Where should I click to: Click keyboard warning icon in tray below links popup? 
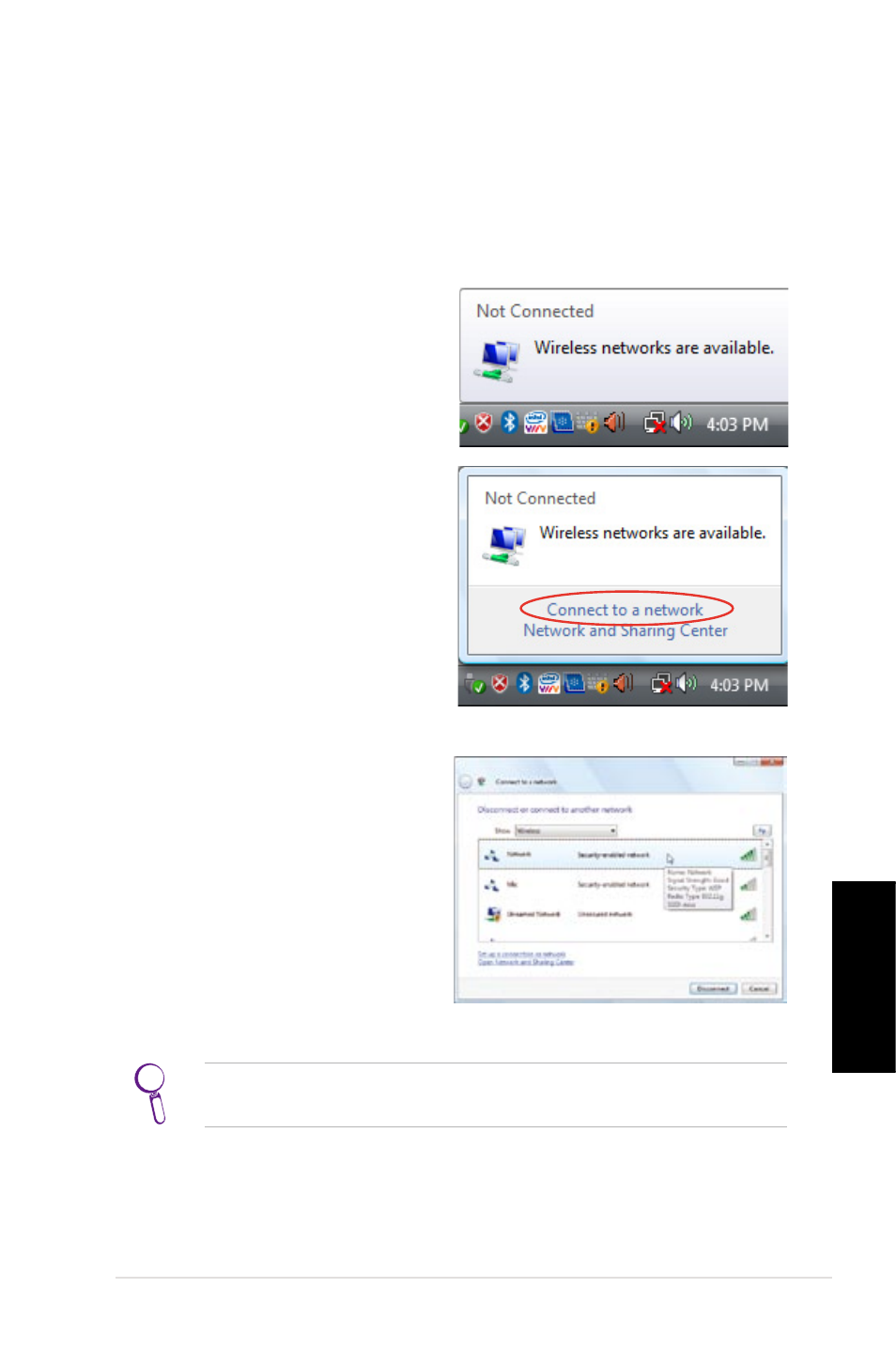click(x=598, y=685)
